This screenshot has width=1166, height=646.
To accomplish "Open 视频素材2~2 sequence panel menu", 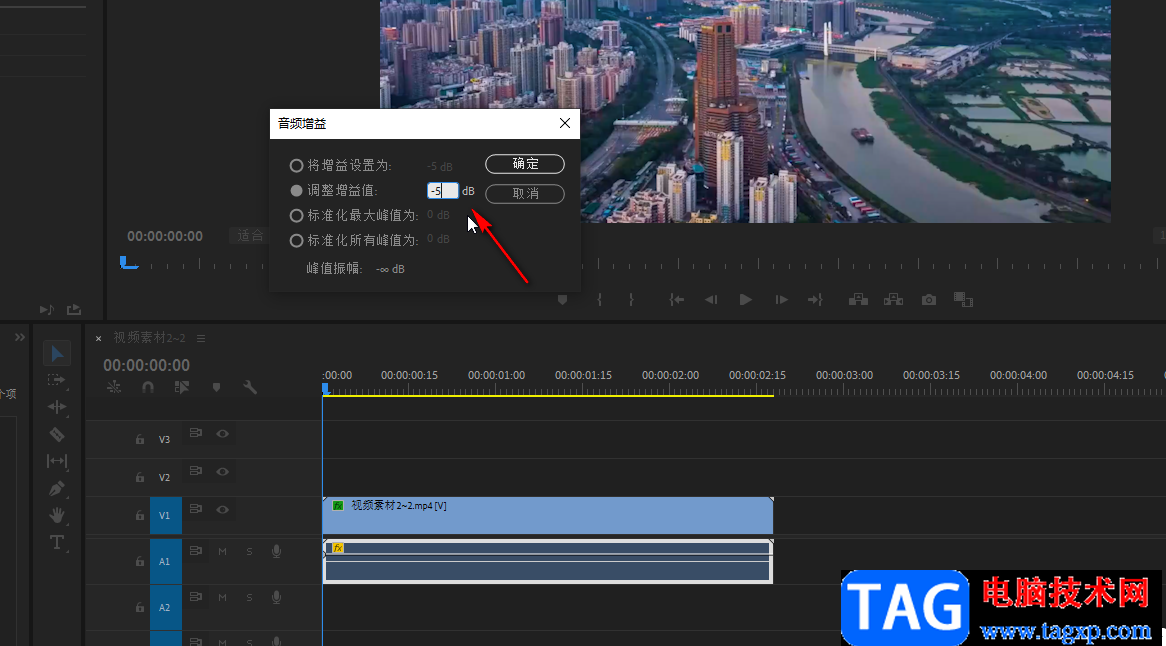I will pos(201,338).
